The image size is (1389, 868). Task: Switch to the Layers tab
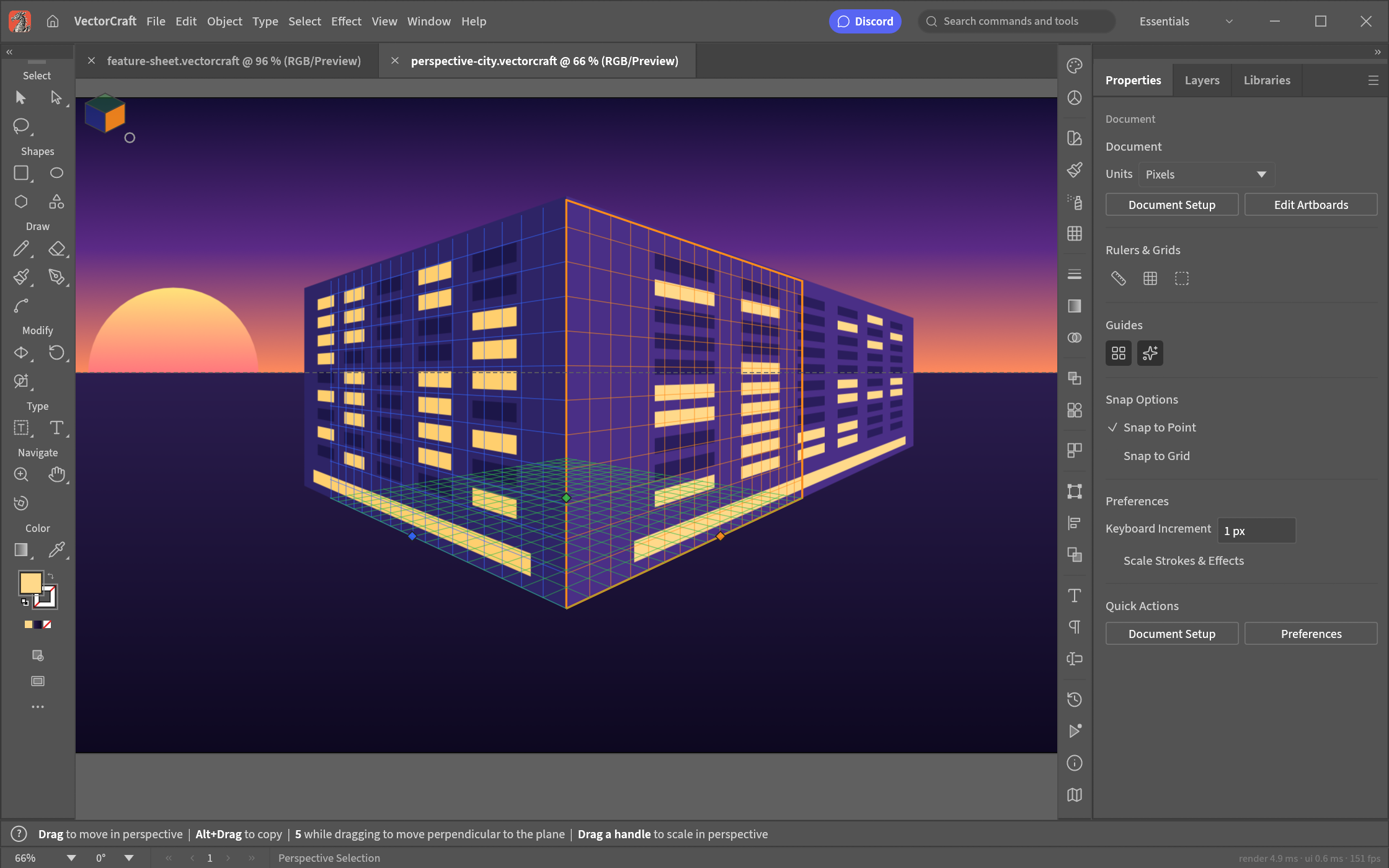1202,80
